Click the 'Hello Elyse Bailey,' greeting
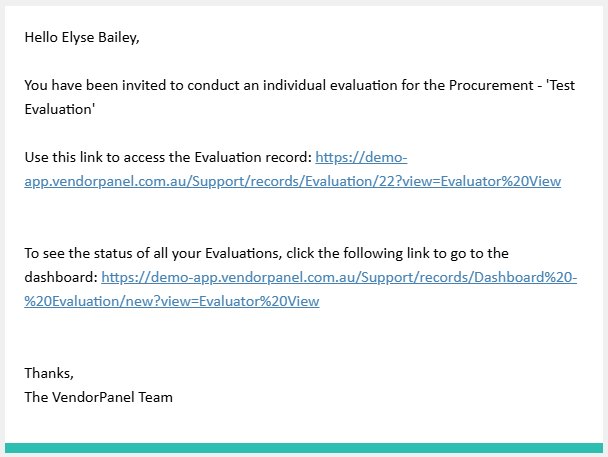Viewport: 608px width, 457px height. pos(82,38)
